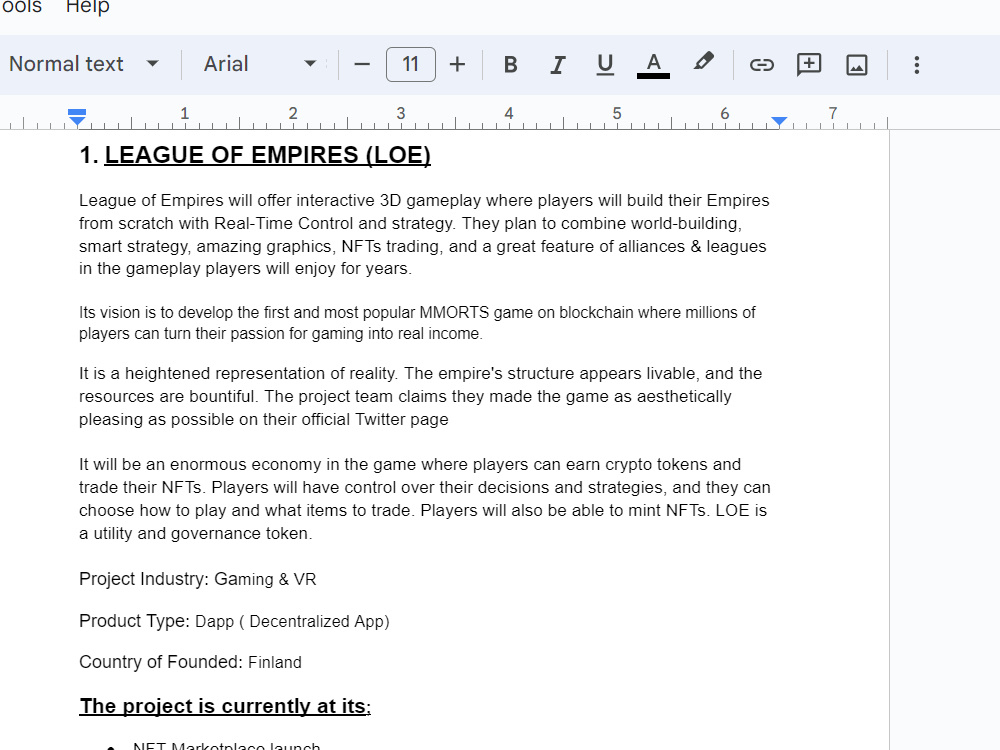The image size is (1000, 750).
Task: Click the number 3 on the ruler
Action: (x=401, y=114)
